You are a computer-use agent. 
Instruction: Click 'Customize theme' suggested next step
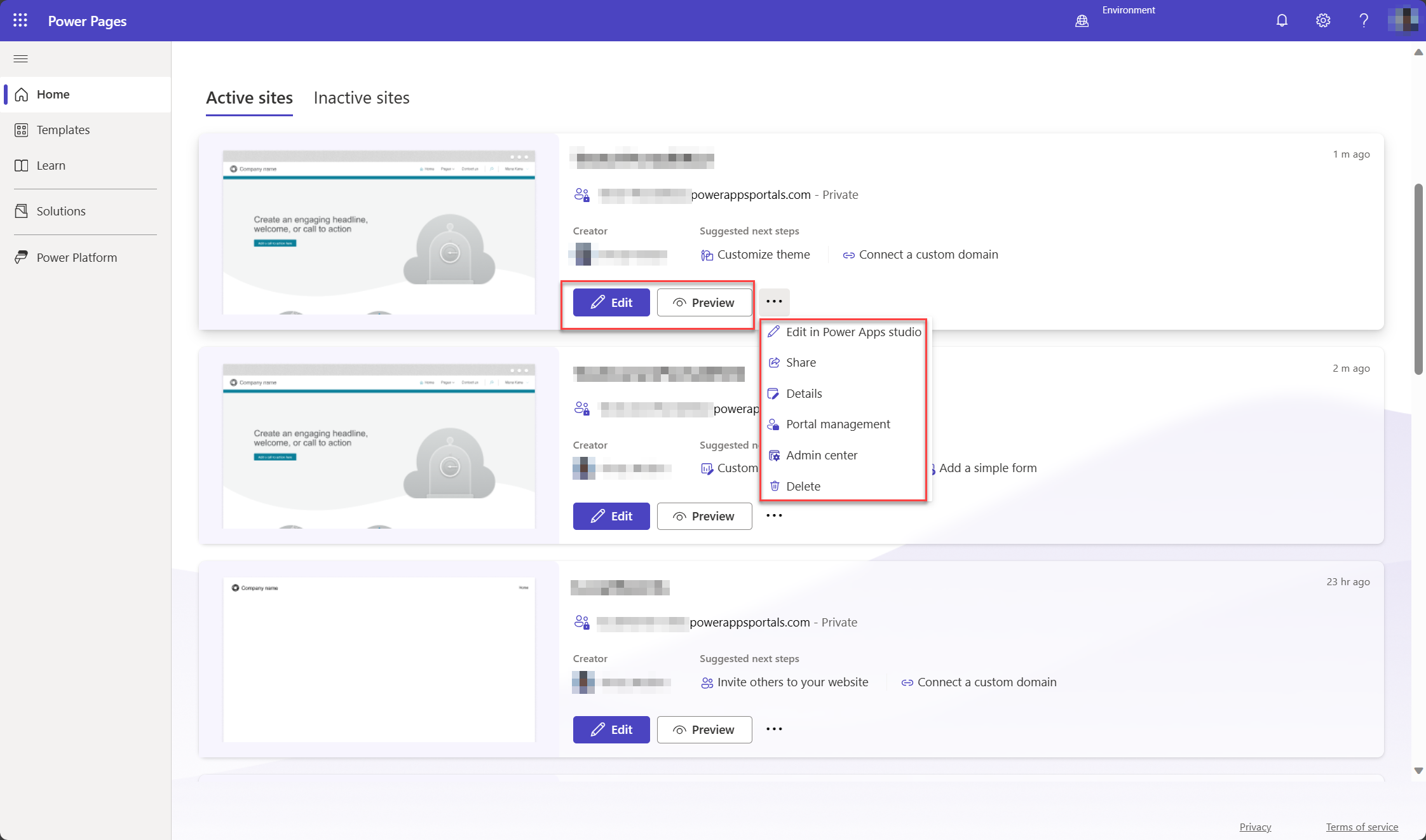pos(763,253)
